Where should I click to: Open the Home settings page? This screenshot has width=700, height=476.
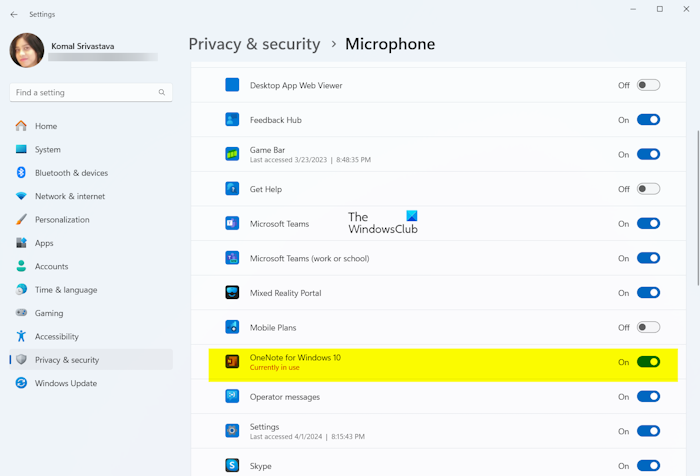[x=91, y=126]
